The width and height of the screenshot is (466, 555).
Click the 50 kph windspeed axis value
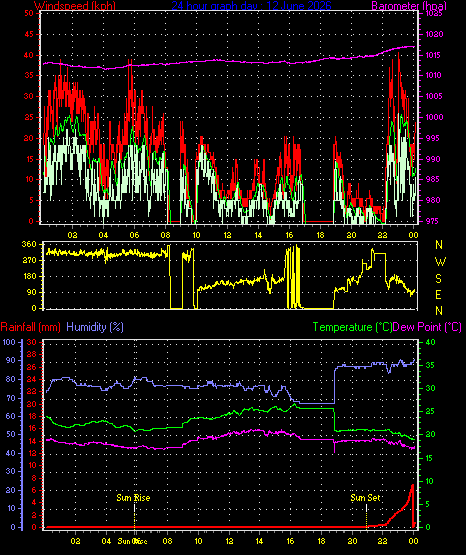pyautogui.click(x=29, y=13)
